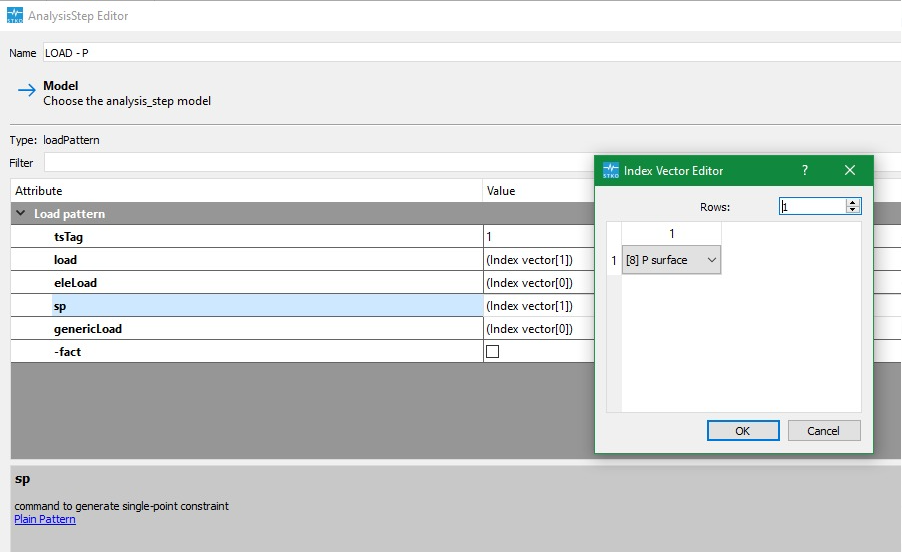Click the STKO icon in Index Vector Editor title

(611, 171)
